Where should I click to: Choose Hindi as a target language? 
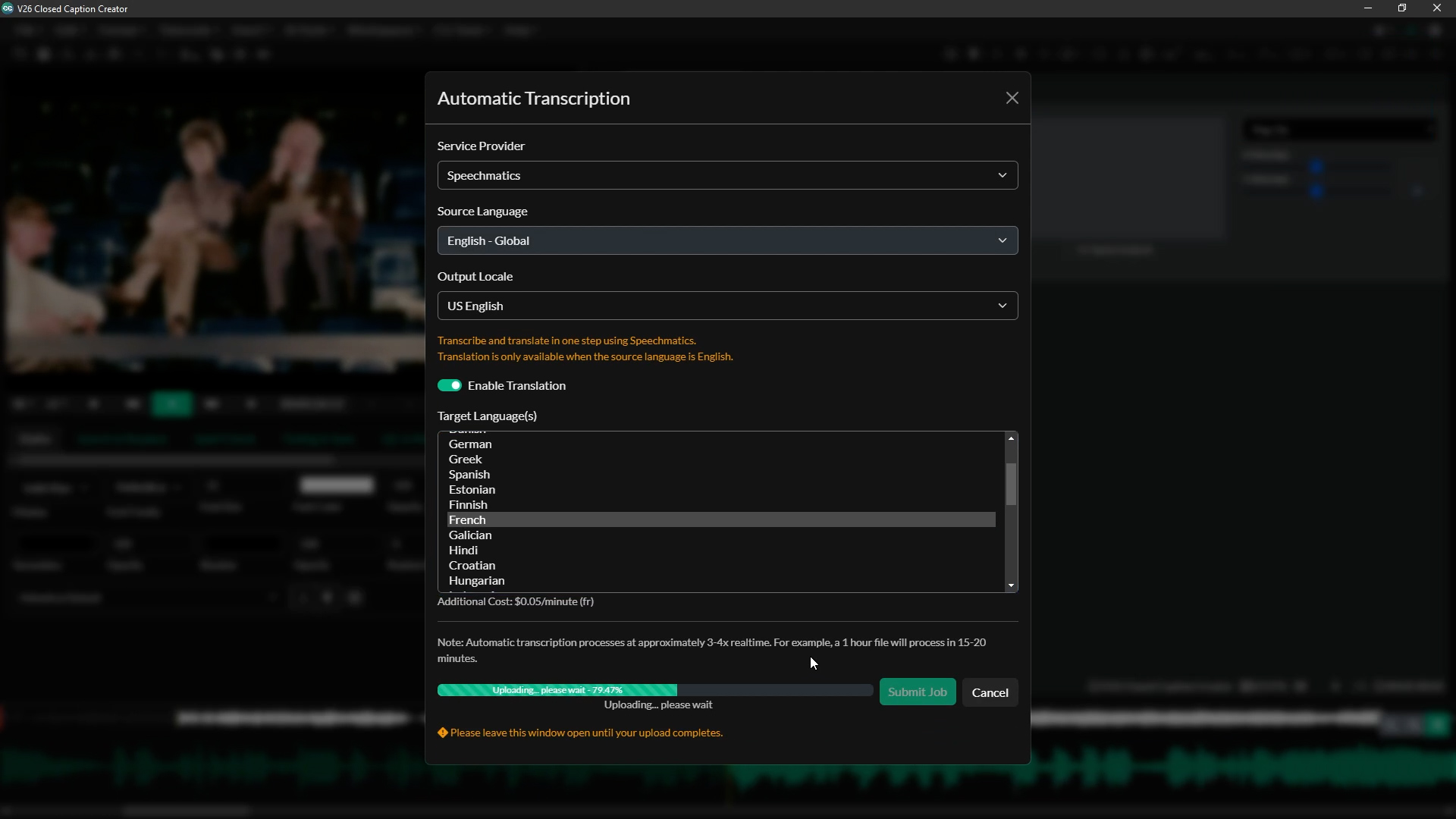tap(721, 551)
